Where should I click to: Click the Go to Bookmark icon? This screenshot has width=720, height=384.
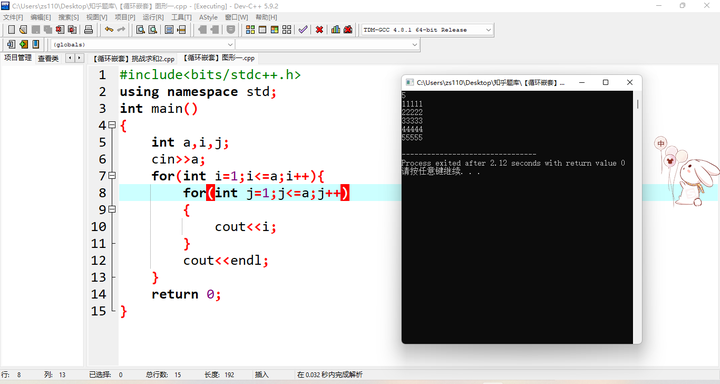pos(36,44)
